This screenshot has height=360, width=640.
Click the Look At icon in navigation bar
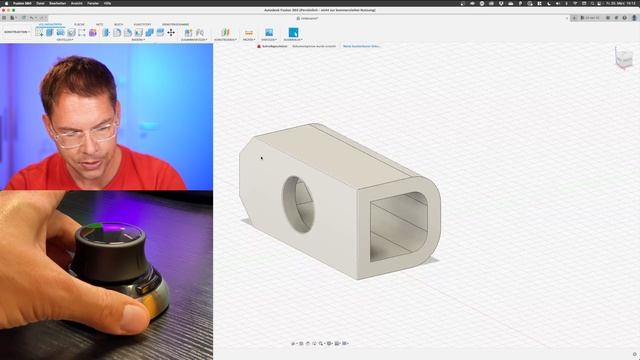click(301, 344)
